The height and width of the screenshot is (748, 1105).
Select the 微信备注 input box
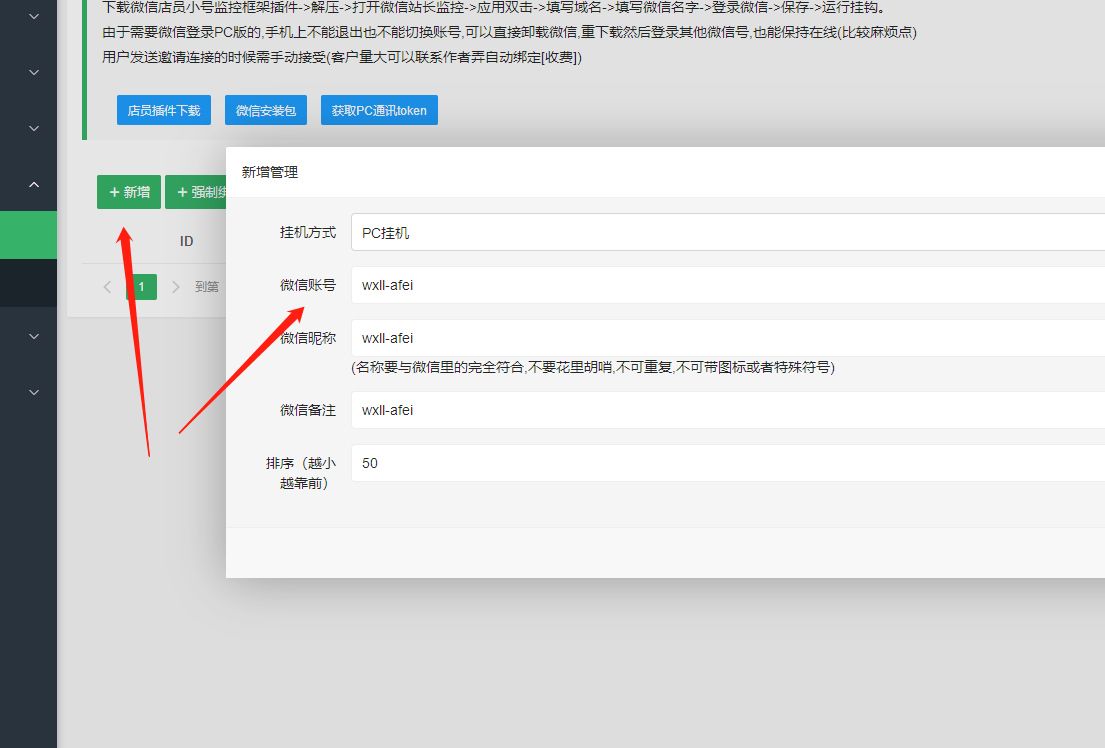point(727,410)
